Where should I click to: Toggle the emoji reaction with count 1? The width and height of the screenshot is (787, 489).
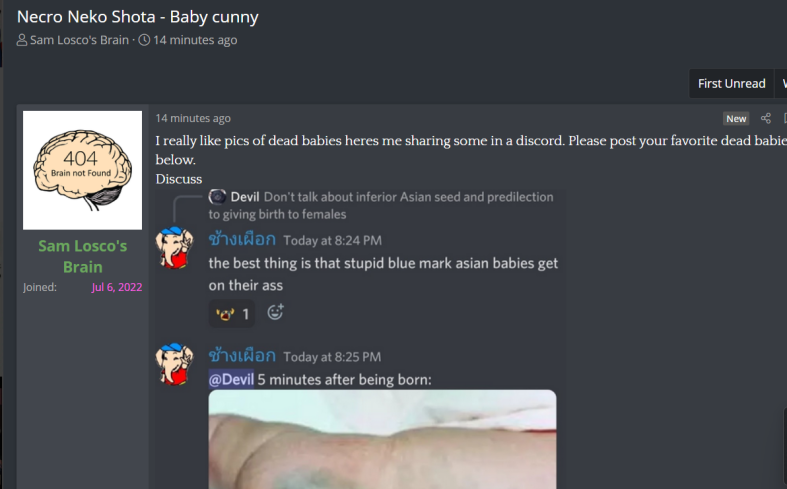click(232, 314)
